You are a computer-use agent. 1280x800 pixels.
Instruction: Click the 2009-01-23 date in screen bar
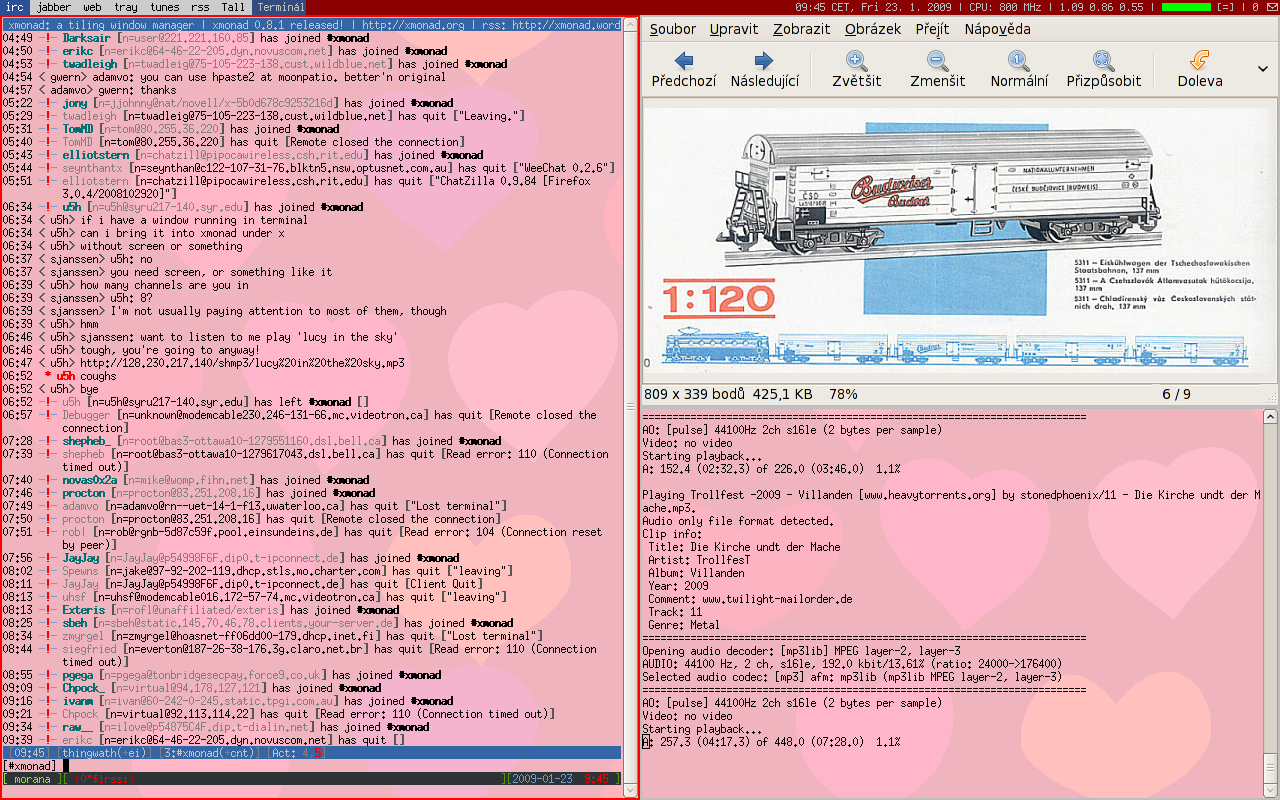click(x=543, y=778)
